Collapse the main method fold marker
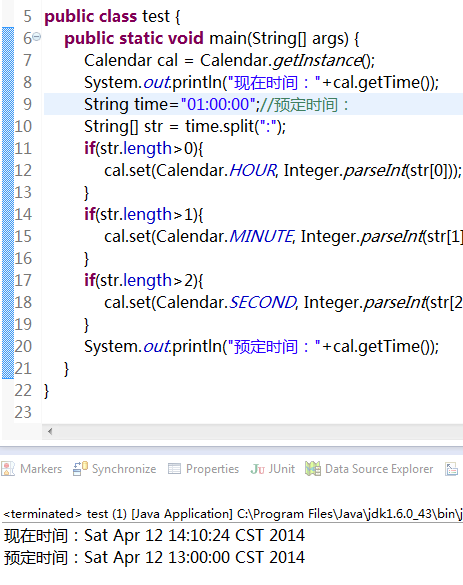463x585 pixels. (x=37, y=37)
